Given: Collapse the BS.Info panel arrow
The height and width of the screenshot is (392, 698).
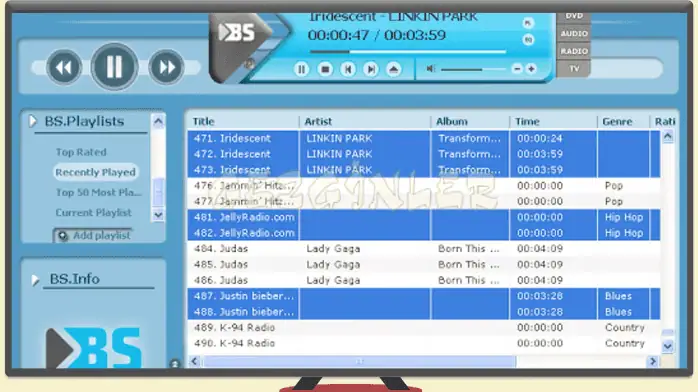Looking at the screenshot, I should (35, 280).
